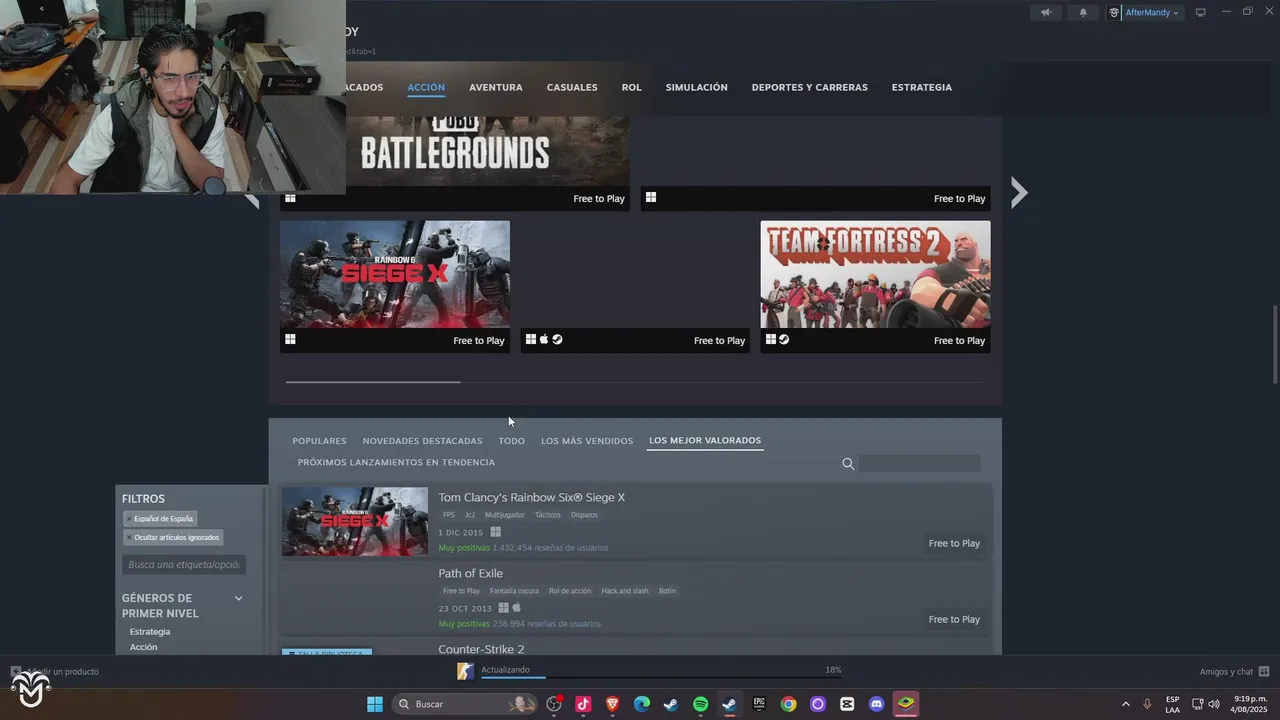The height and width of the screenshot is (720, 1280).
Task: Remove Ocultar artículos ignorados filter
Action: tap(173, 538)
